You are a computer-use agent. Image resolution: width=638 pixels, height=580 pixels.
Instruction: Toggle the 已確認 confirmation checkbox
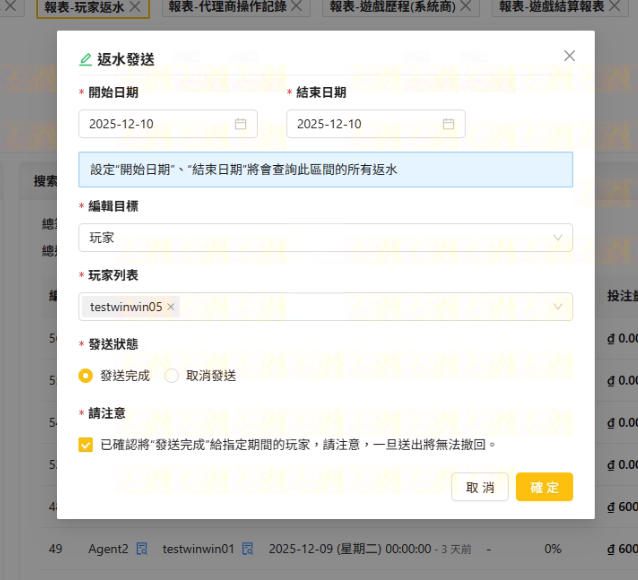[86, 444]
